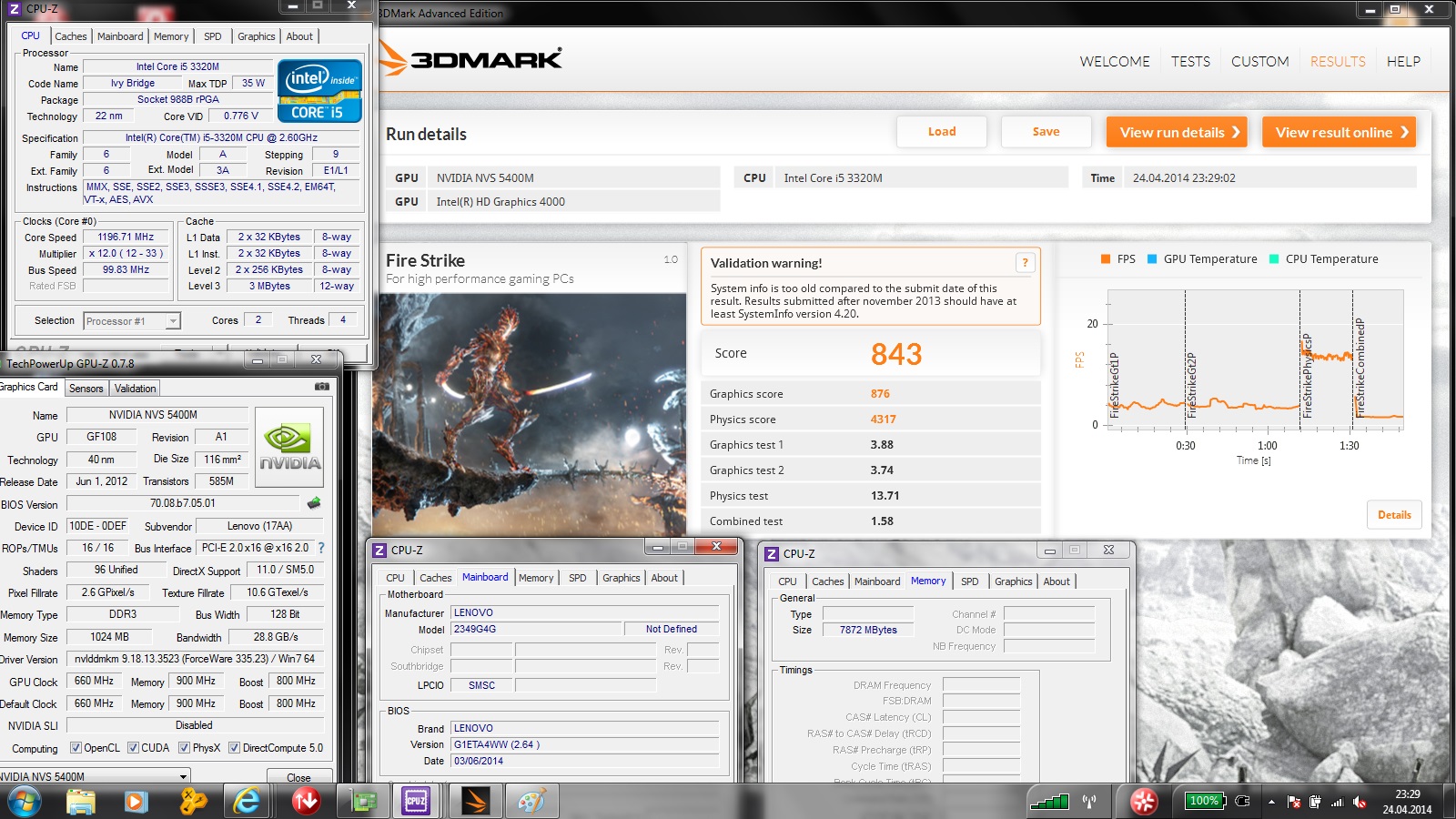The height and width of the screenshot is (819, 1456).
Task: Open the Validation tab in GPU-Z
Action: coord(135,389)
